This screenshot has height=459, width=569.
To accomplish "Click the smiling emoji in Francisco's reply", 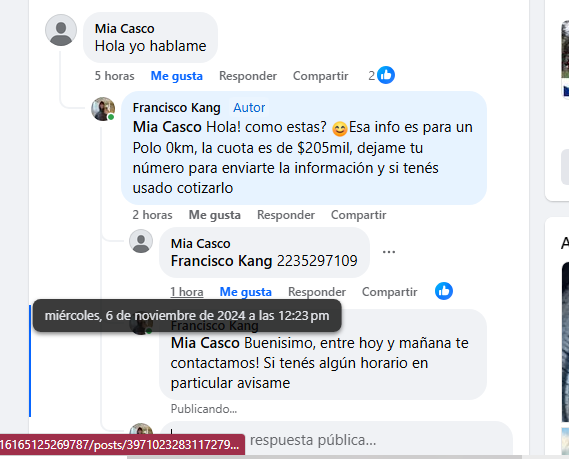I will (x=340, y=129).
